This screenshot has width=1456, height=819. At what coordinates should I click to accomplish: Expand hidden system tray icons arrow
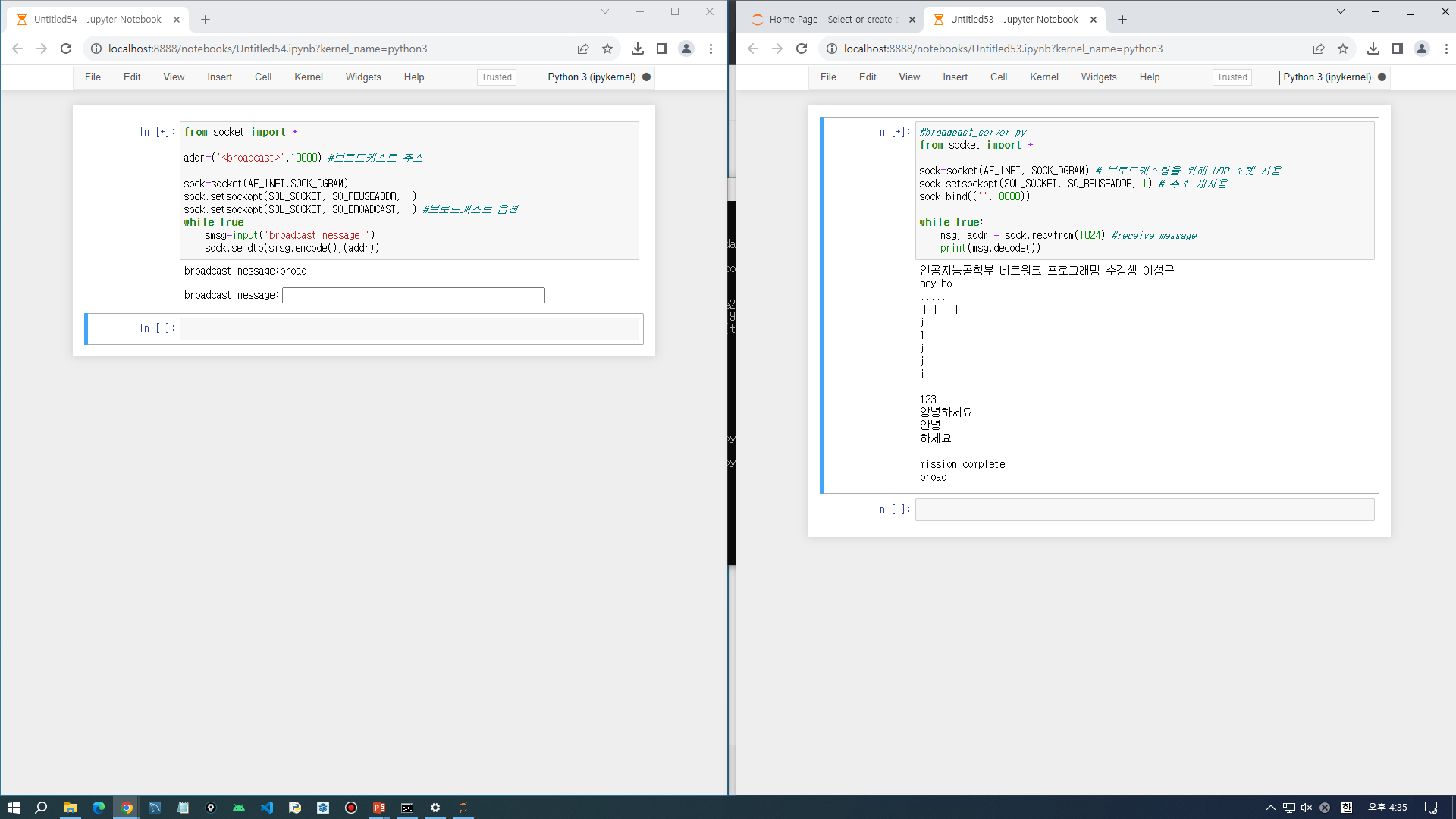pyautogui.click(x=1270, y=808)
